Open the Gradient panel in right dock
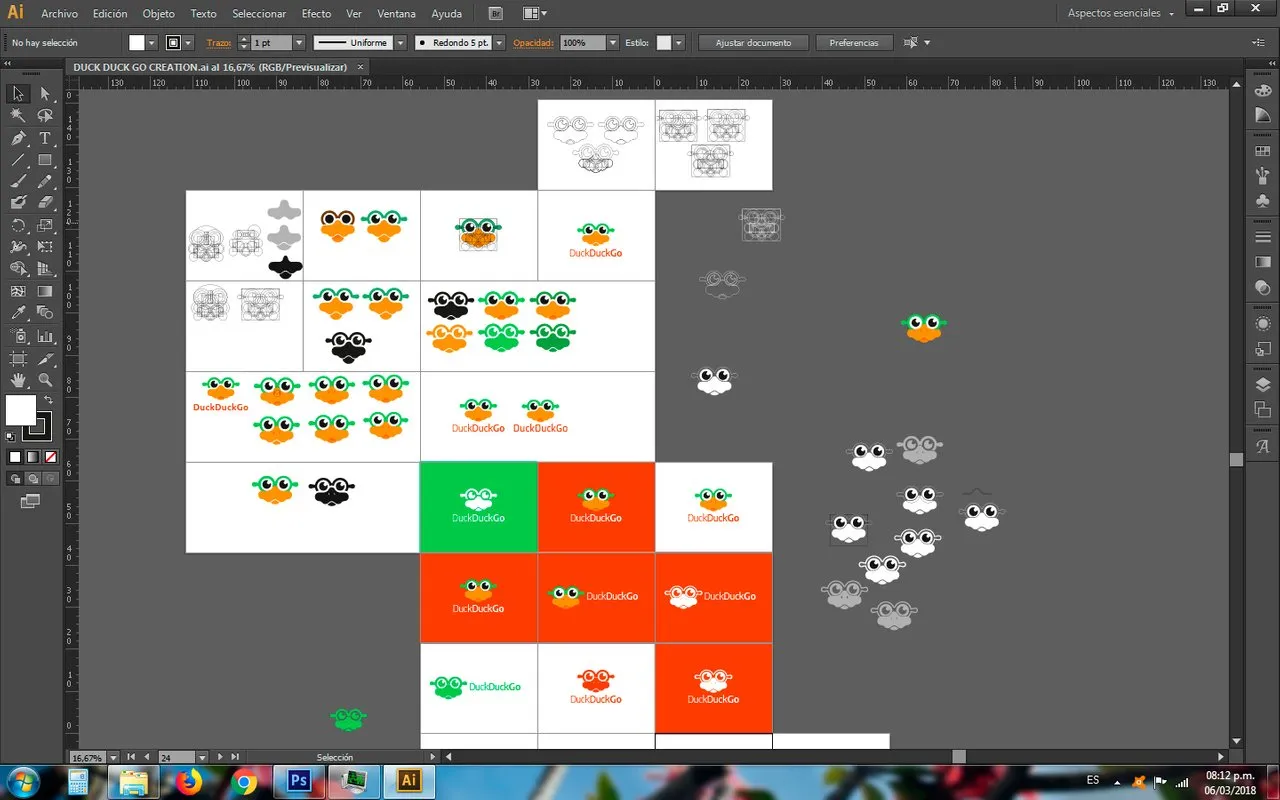 coord(1262,262)
